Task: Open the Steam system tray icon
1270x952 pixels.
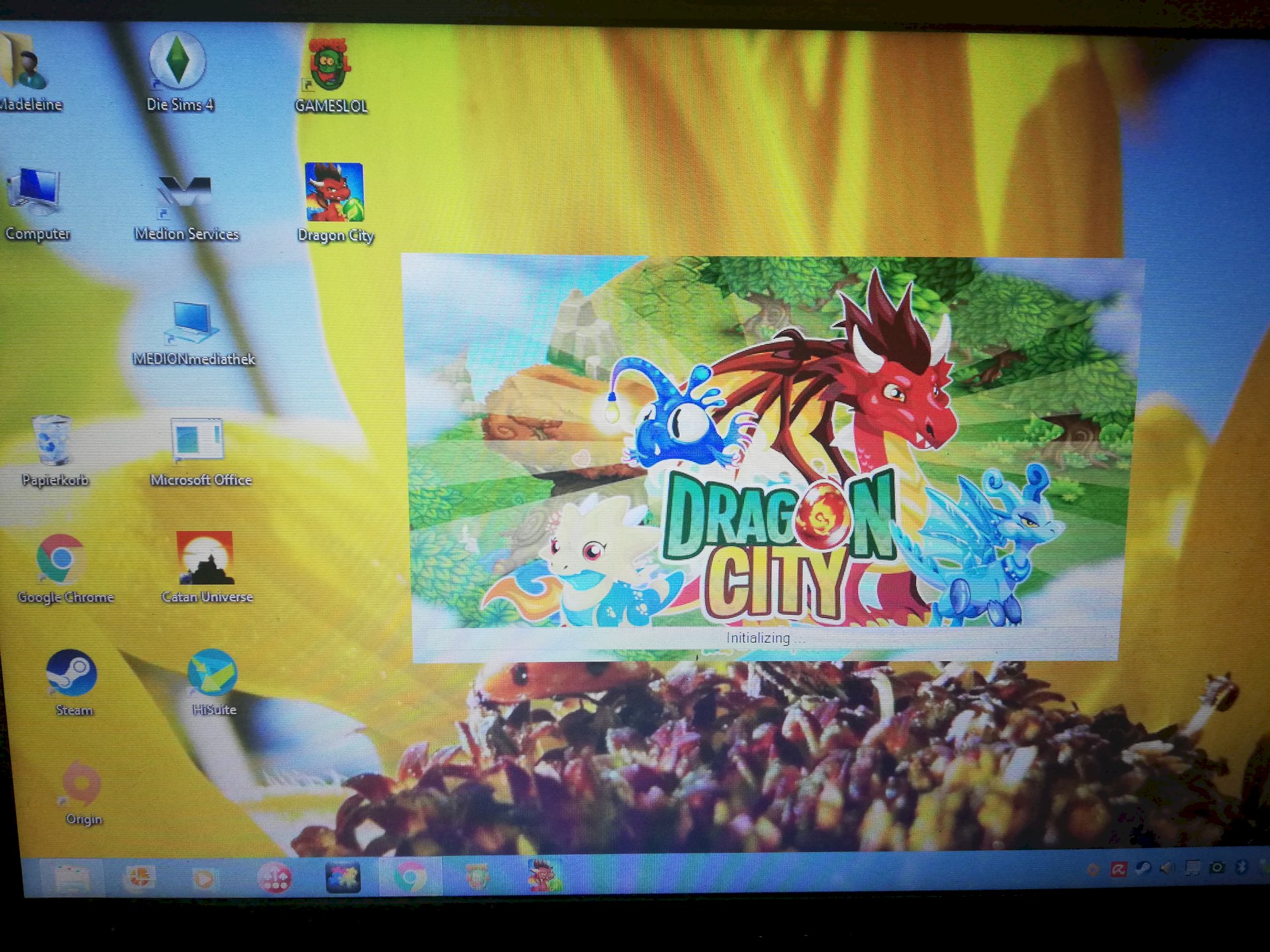Action: point(1142,869)
